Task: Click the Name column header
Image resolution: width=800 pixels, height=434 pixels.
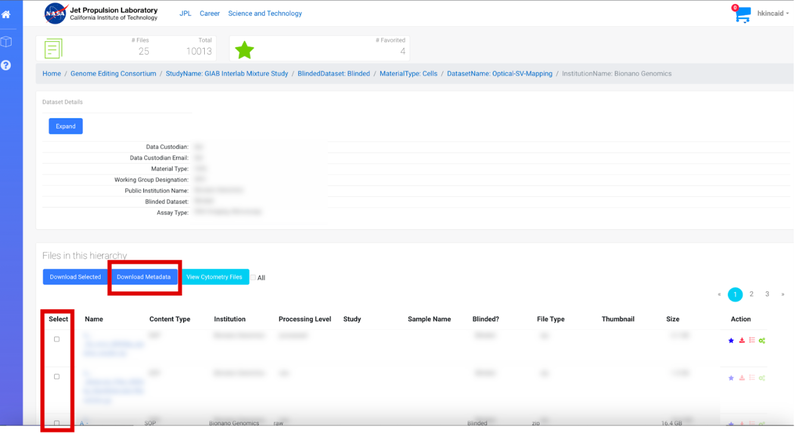Action: [x=94, y=319]
